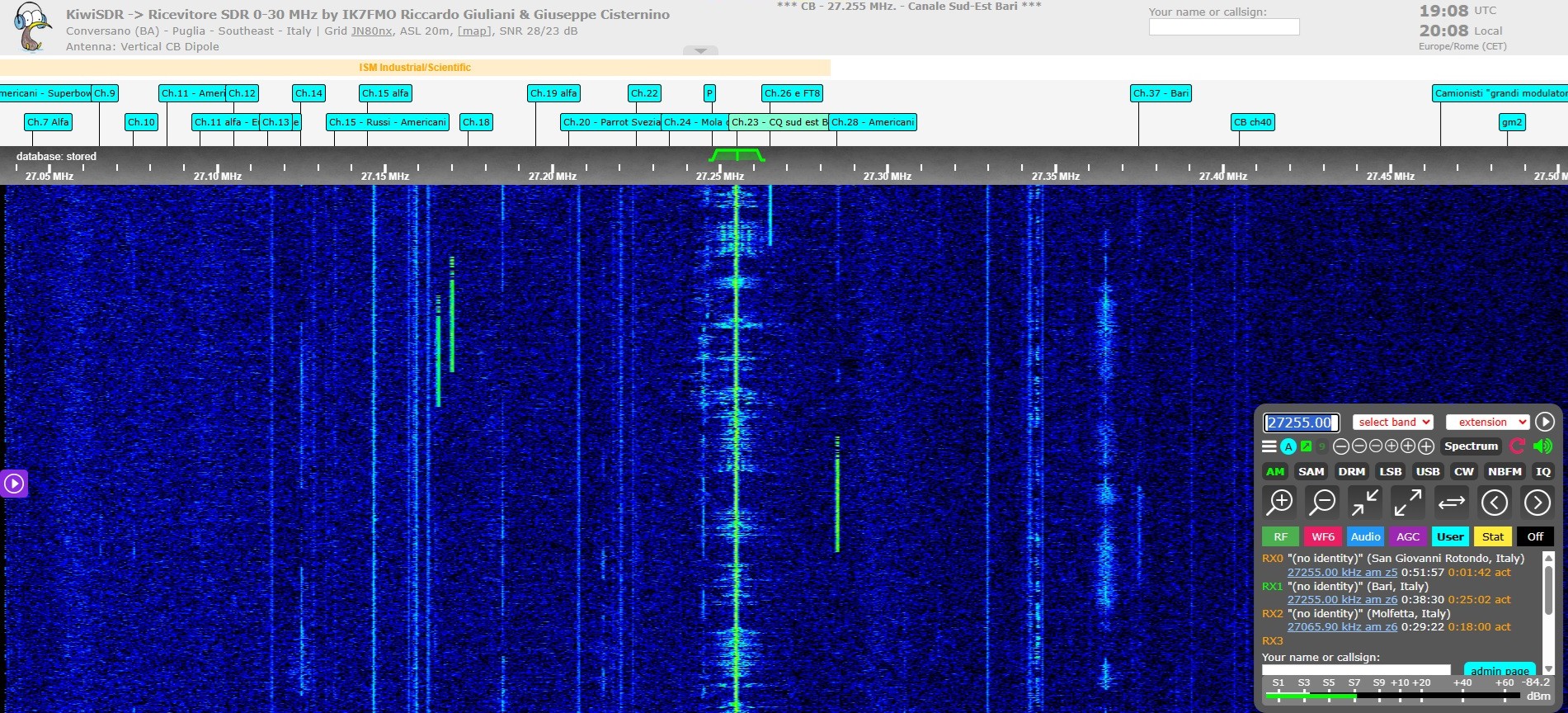Click the zoom in magnifier icon
Viewport: 1568px width, 713px height.
(1280, 502)
